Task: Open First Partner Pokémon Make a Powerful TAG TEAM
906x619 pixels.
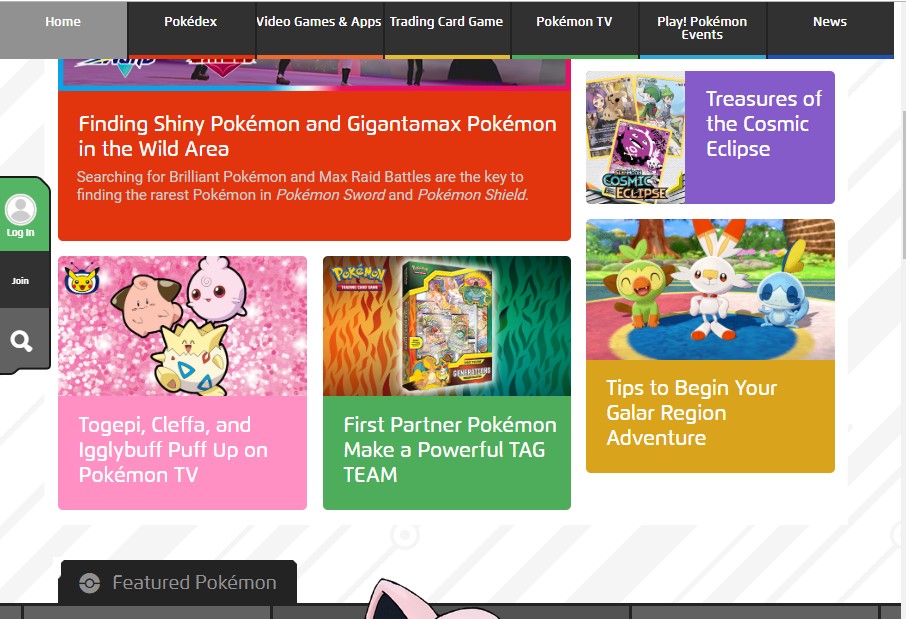Action: pos(450,450)
